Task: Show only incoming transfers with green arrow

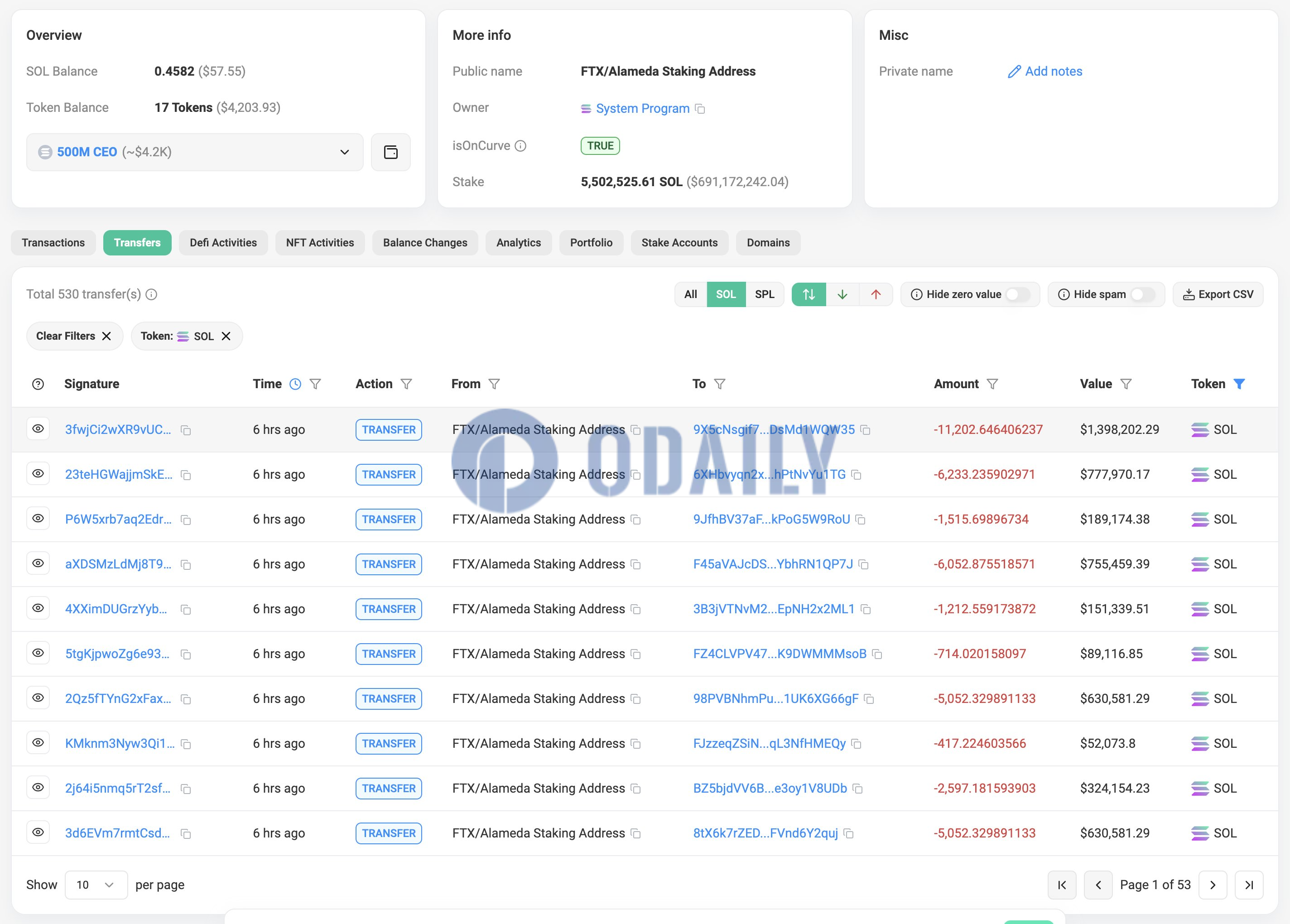Action: point(842,294)
